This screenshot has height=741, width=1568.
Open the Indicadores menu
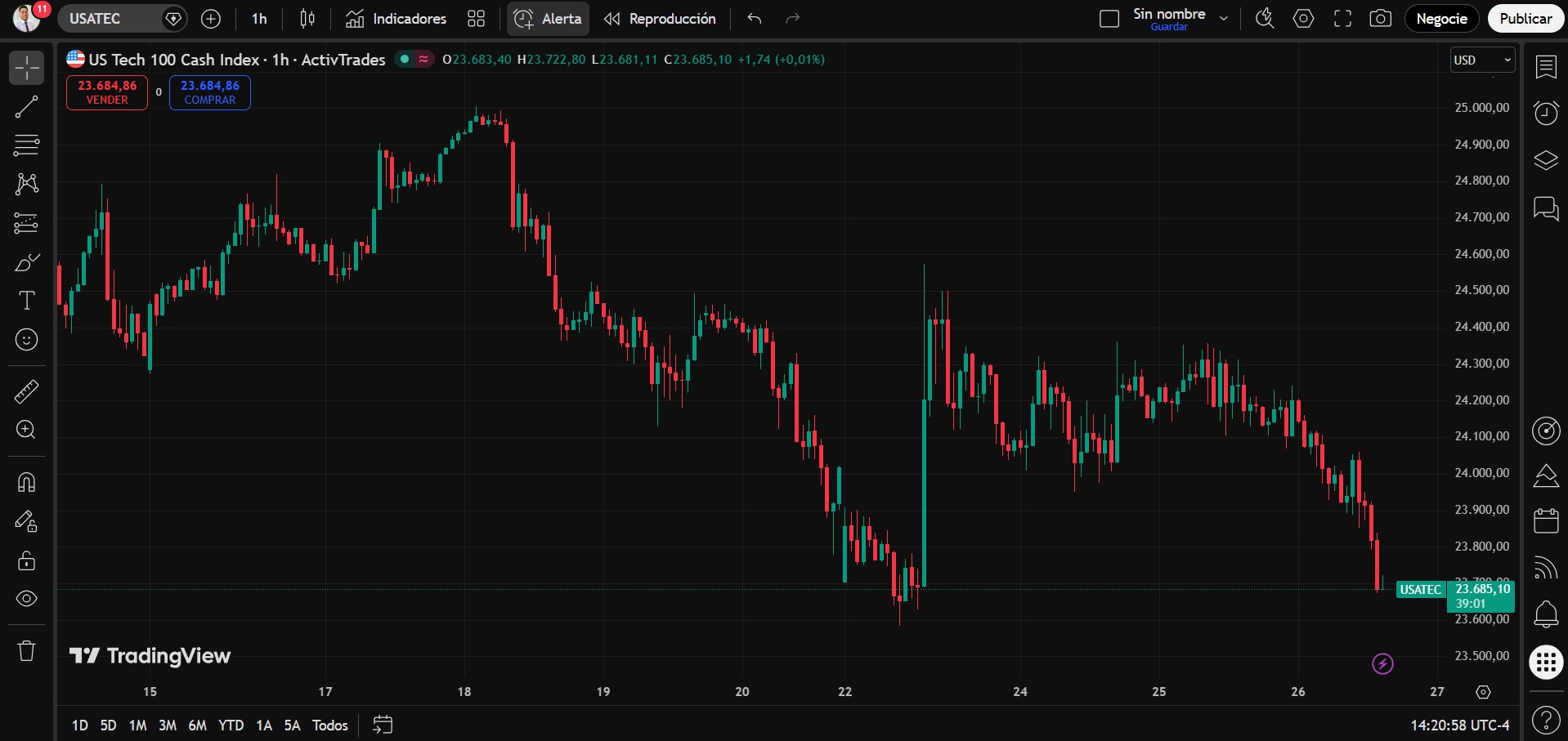coord(396,19)
